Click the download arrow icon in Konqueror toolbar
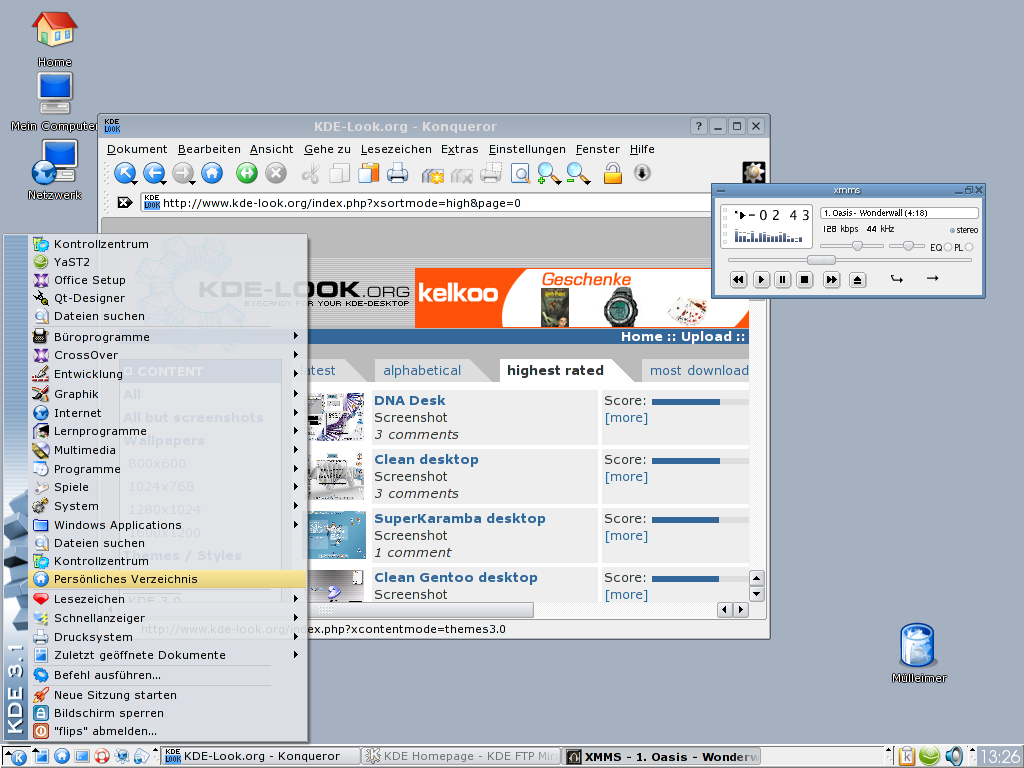Screen dimensions: 1024x768 click(642, 173)
